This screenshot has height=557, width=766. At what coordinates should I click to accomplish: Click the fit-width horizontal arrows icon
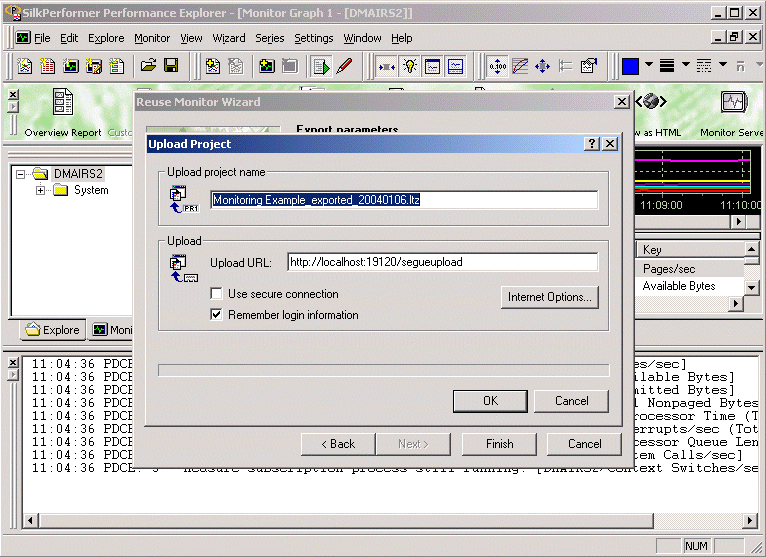click(387, 66)
